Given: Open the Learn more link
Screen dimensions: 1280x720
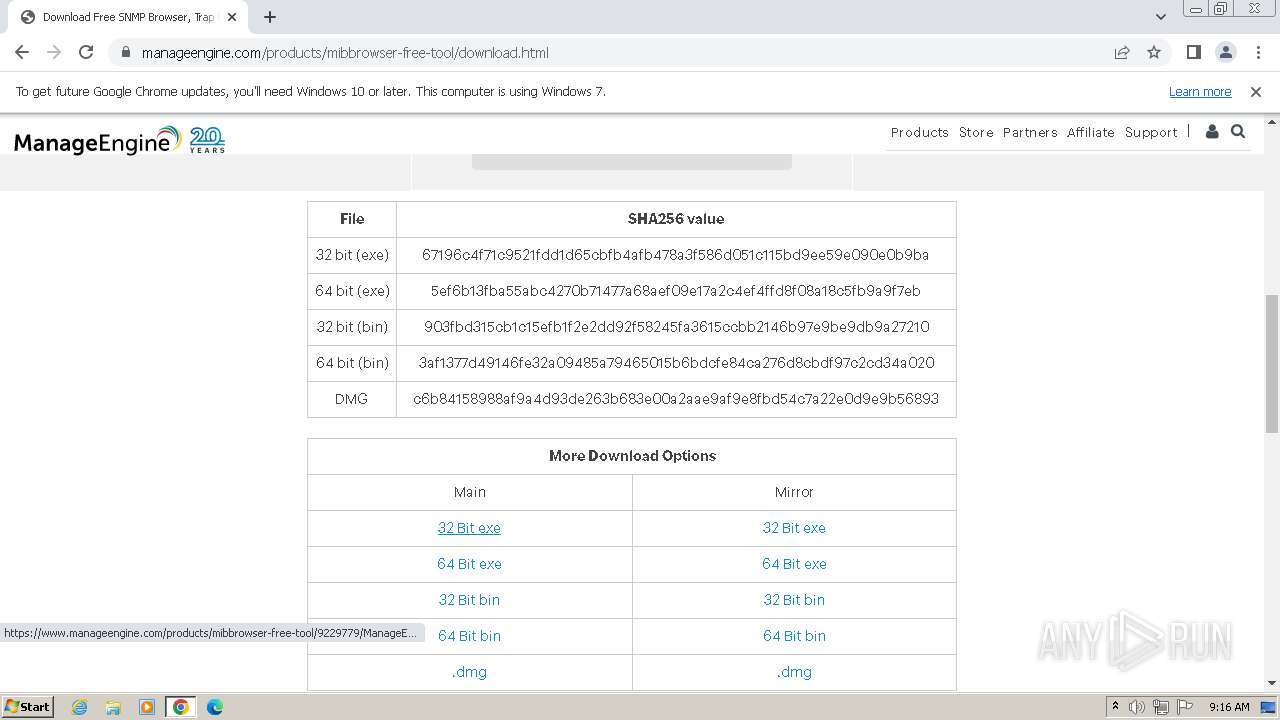Looking at the screenshot, I should coord(1200,91).
